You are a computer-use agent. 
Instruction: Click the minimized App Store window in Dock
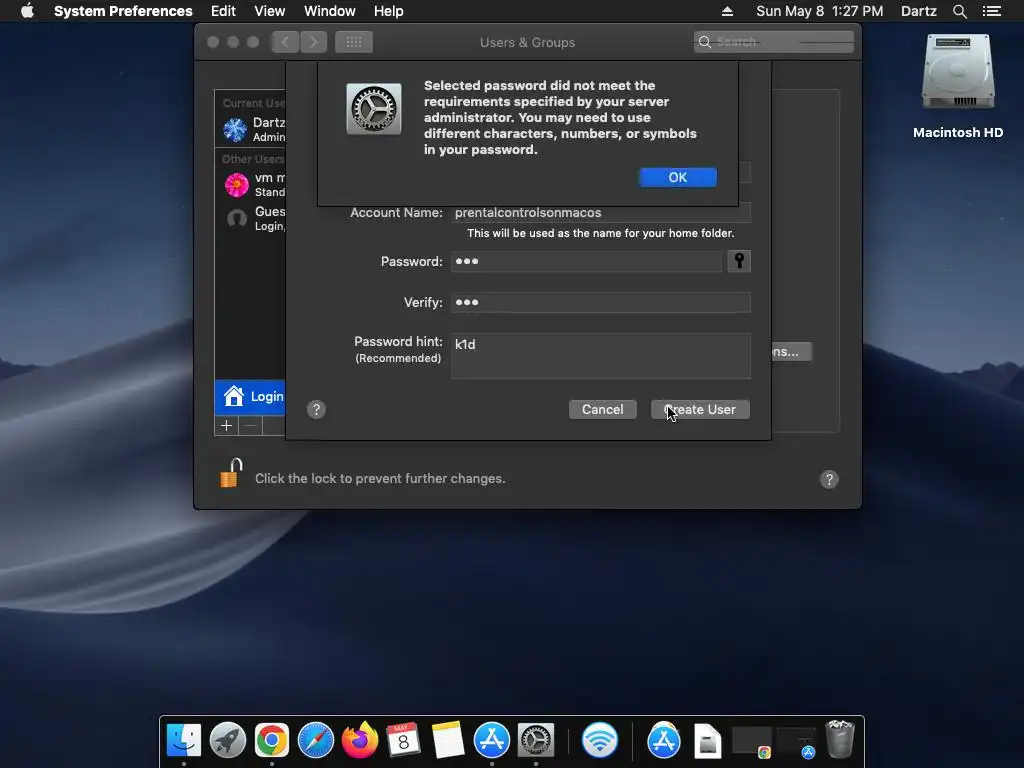796,743
